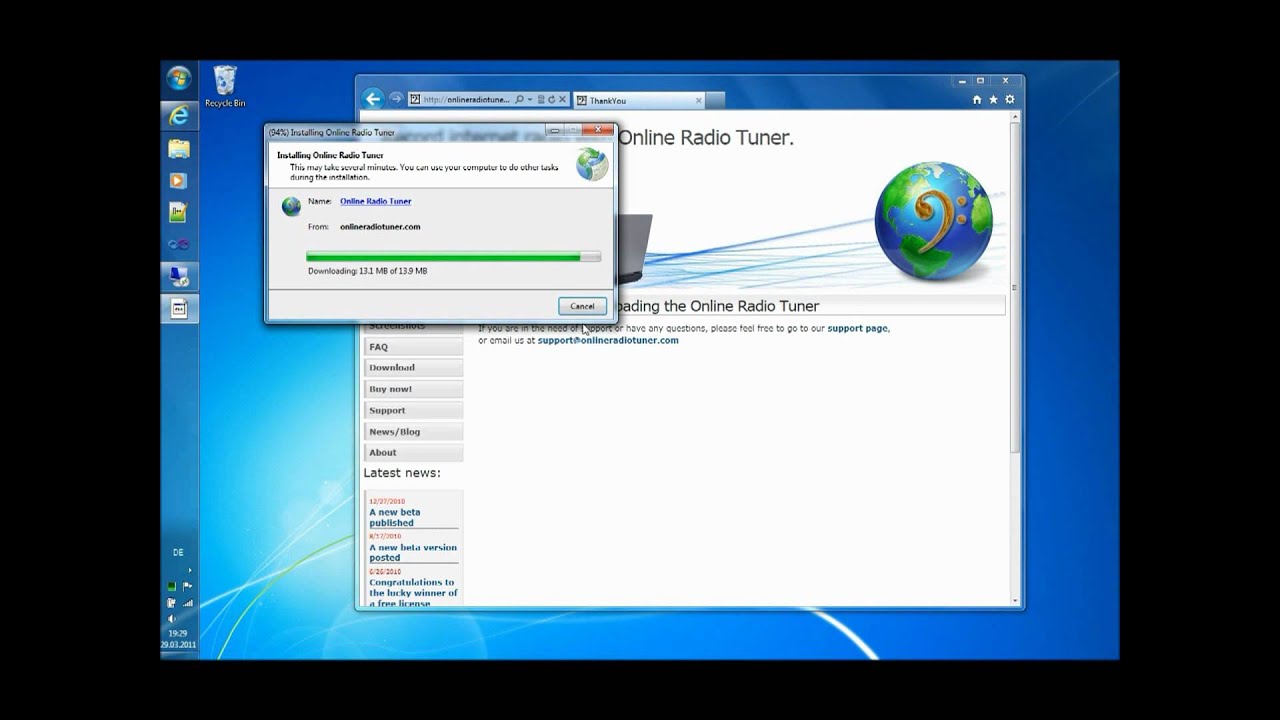Image resolution: width=1280 pixels, height=720 pixels.
Task: Open the Recycle Bin desktop icon
Action: tap(225, 87)
